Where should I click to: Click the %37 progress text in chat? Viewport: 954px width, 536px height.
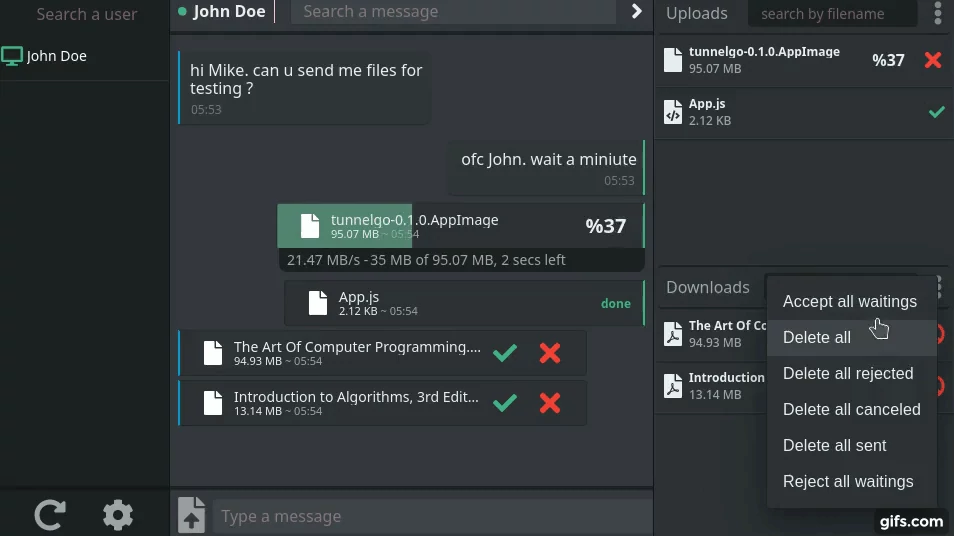(605, 226)
